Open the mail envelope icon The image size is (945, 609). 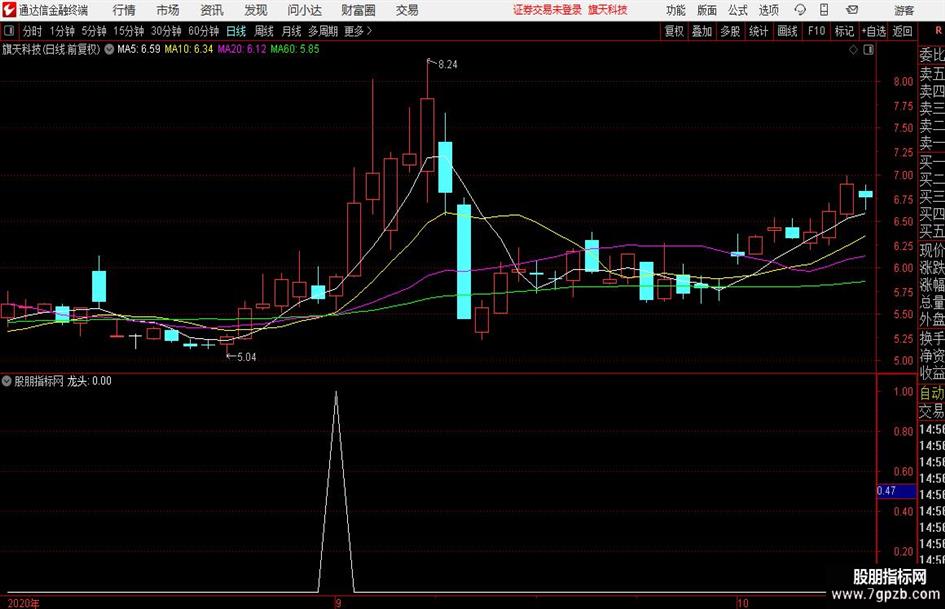pos(852,10)
